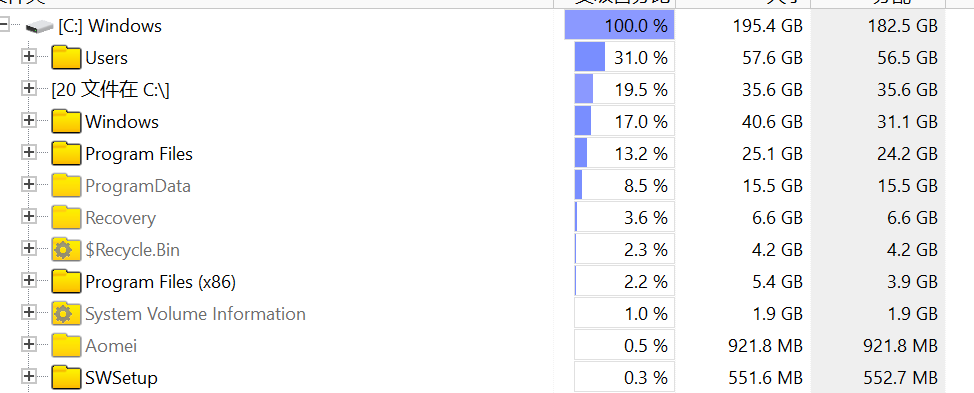Select the Windows folder icon
974x393 pixels.
pyautogui.click(x=66, y=122)
